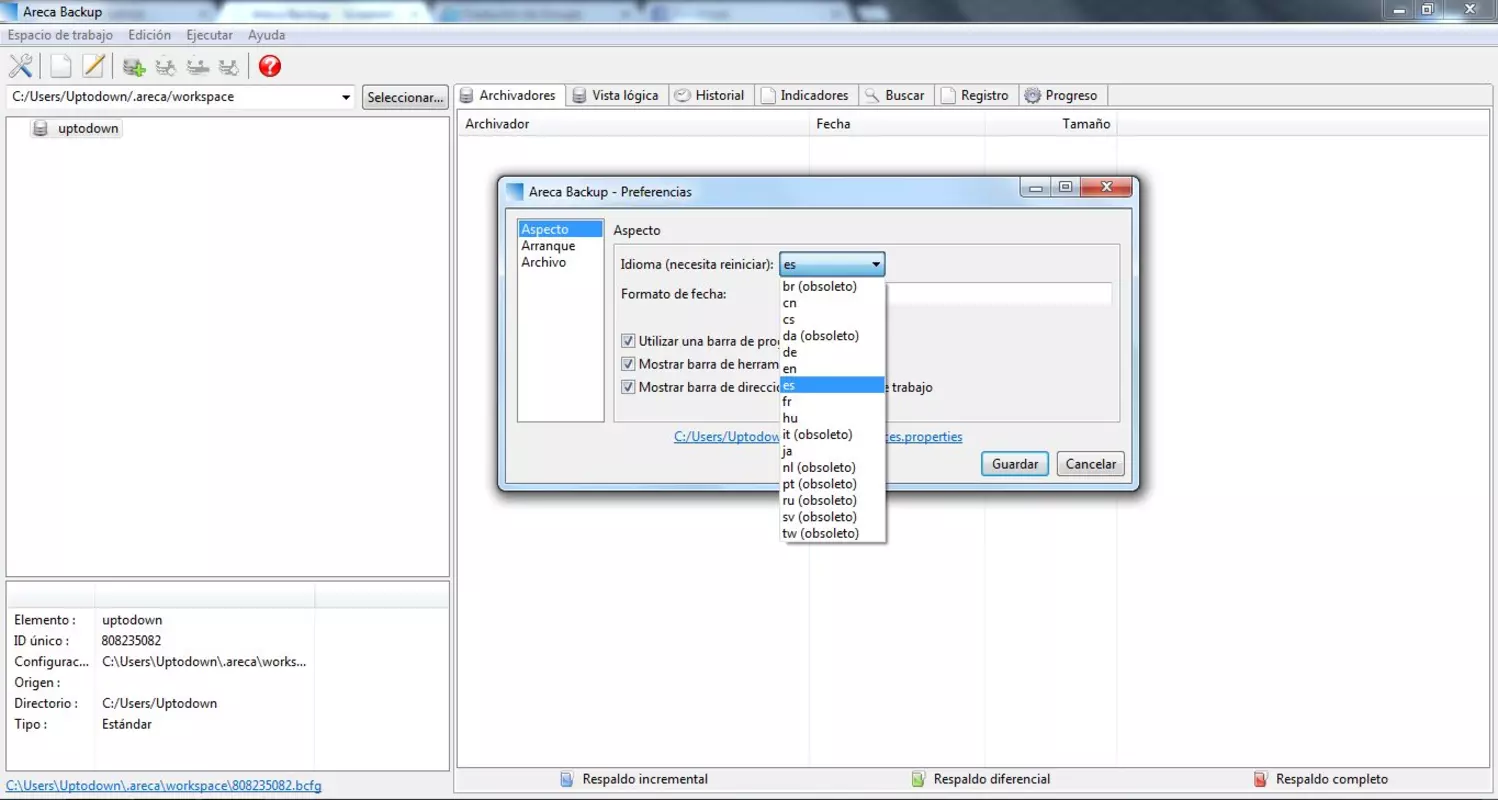The height and width of the screenshot is (800, 1498).
Task: Click the page with pencil edit icon
Action: (93, 66)
